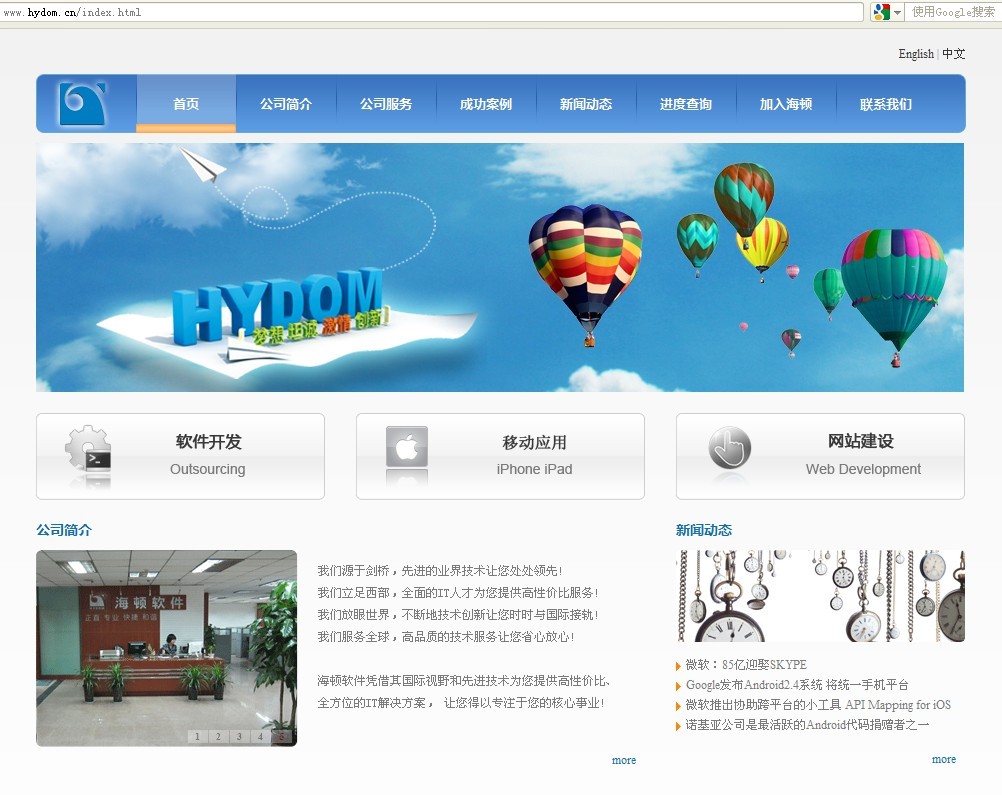1002x795 pixels.
Task: Open the 新闻动态 navigation item
Action: tap(586, 104)
